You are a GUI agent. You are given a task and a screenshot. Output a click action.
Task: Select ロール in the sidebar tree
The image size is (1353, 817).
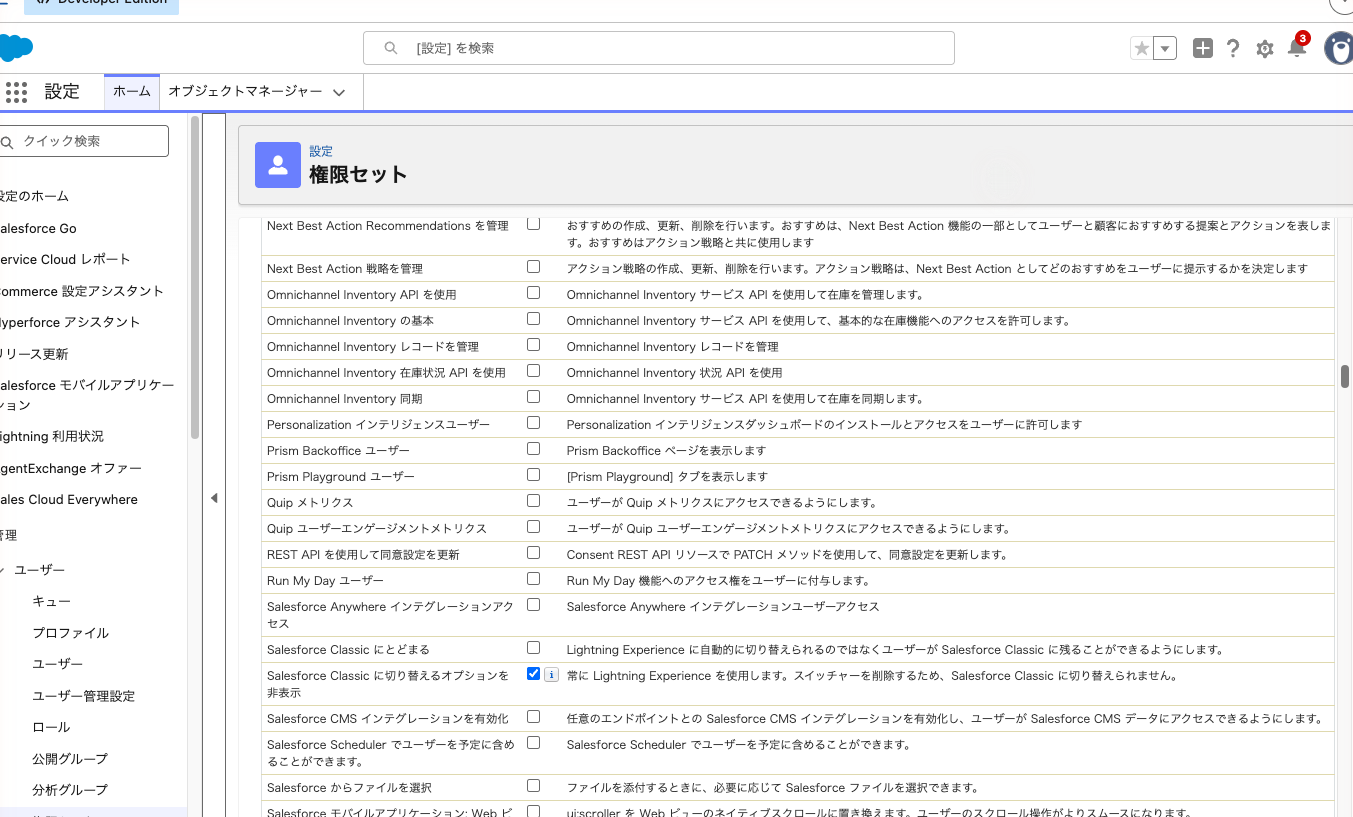point(52,727)
